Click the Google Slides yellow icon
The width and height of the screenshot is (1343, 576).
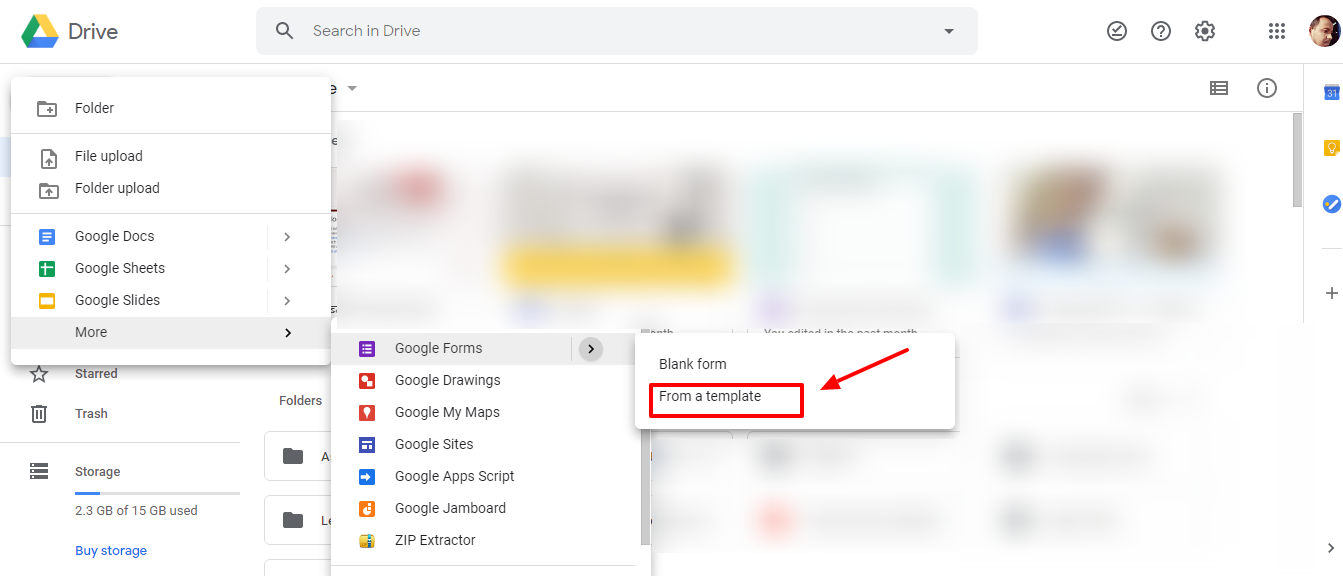(47, 301)
